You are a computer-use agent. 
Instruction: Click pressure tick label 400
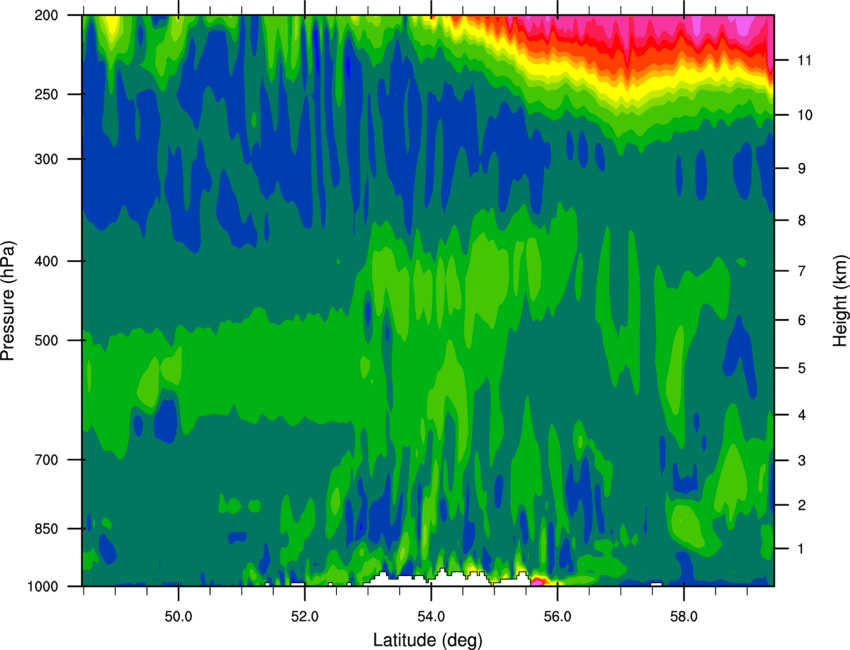pyautogui.click(x=46, y=261)
